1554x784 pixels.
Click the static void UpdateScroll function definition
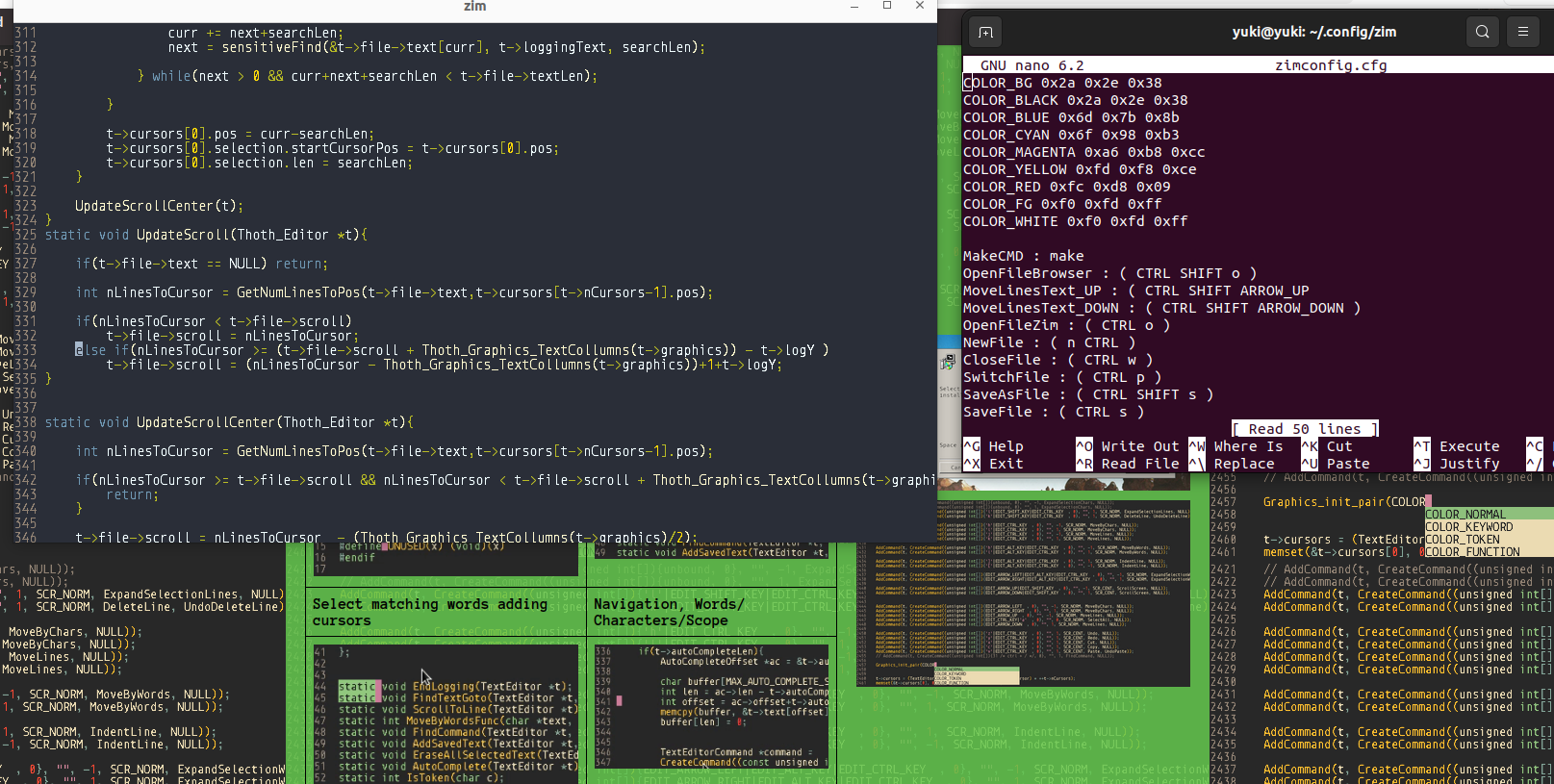(x=206, y=235)
